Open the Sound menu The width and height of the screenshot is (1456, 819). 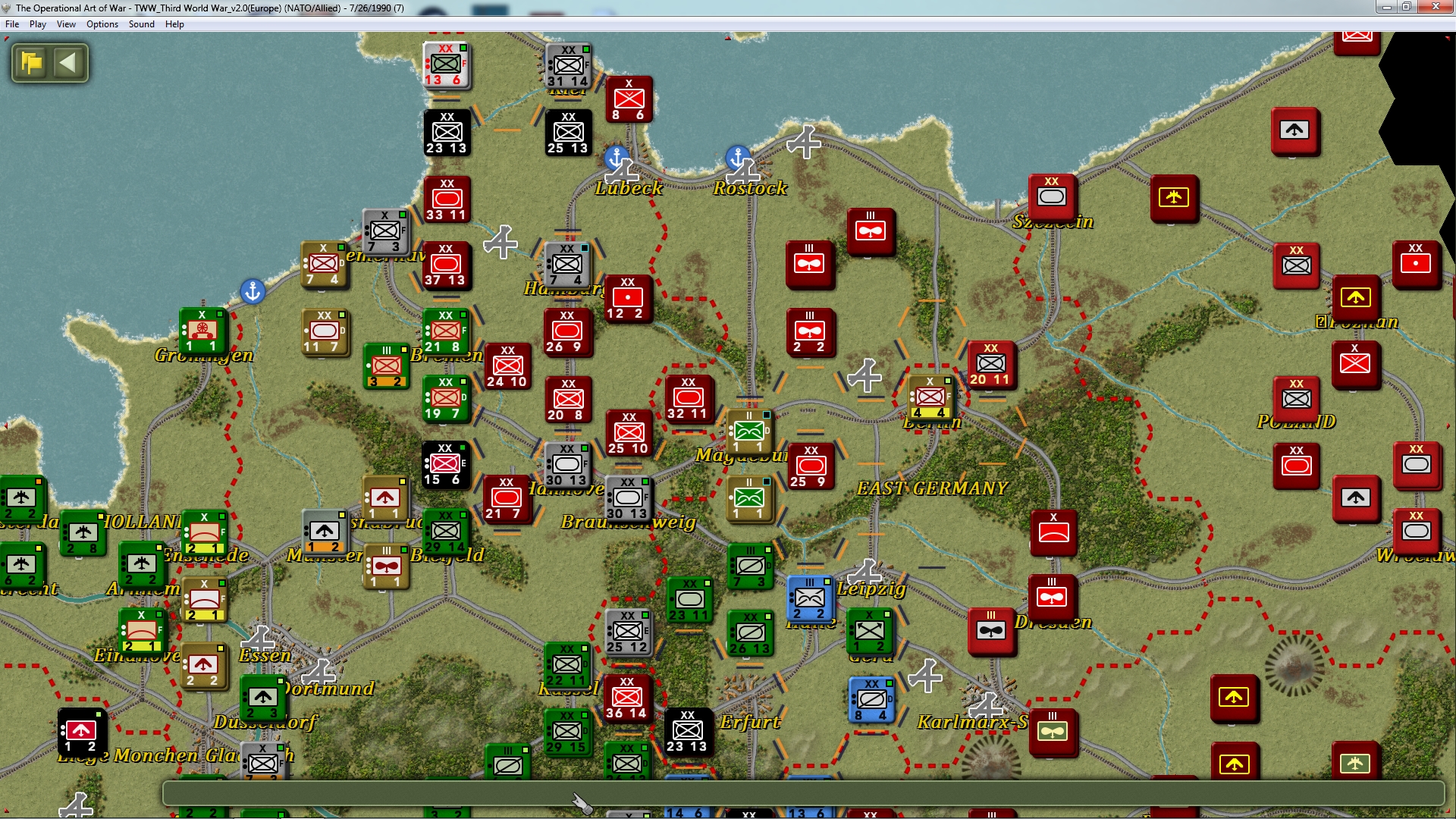[x=142, y=24]
